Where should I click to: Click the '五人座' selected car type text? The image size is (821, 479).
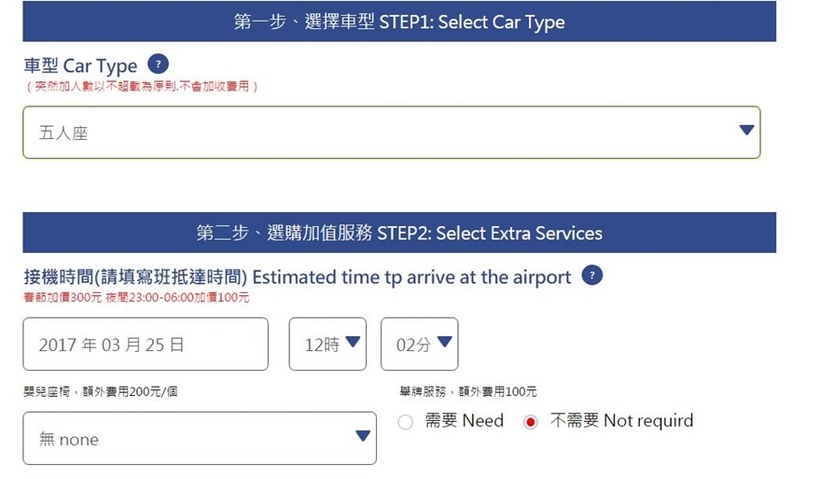click(x=64, y=132)
